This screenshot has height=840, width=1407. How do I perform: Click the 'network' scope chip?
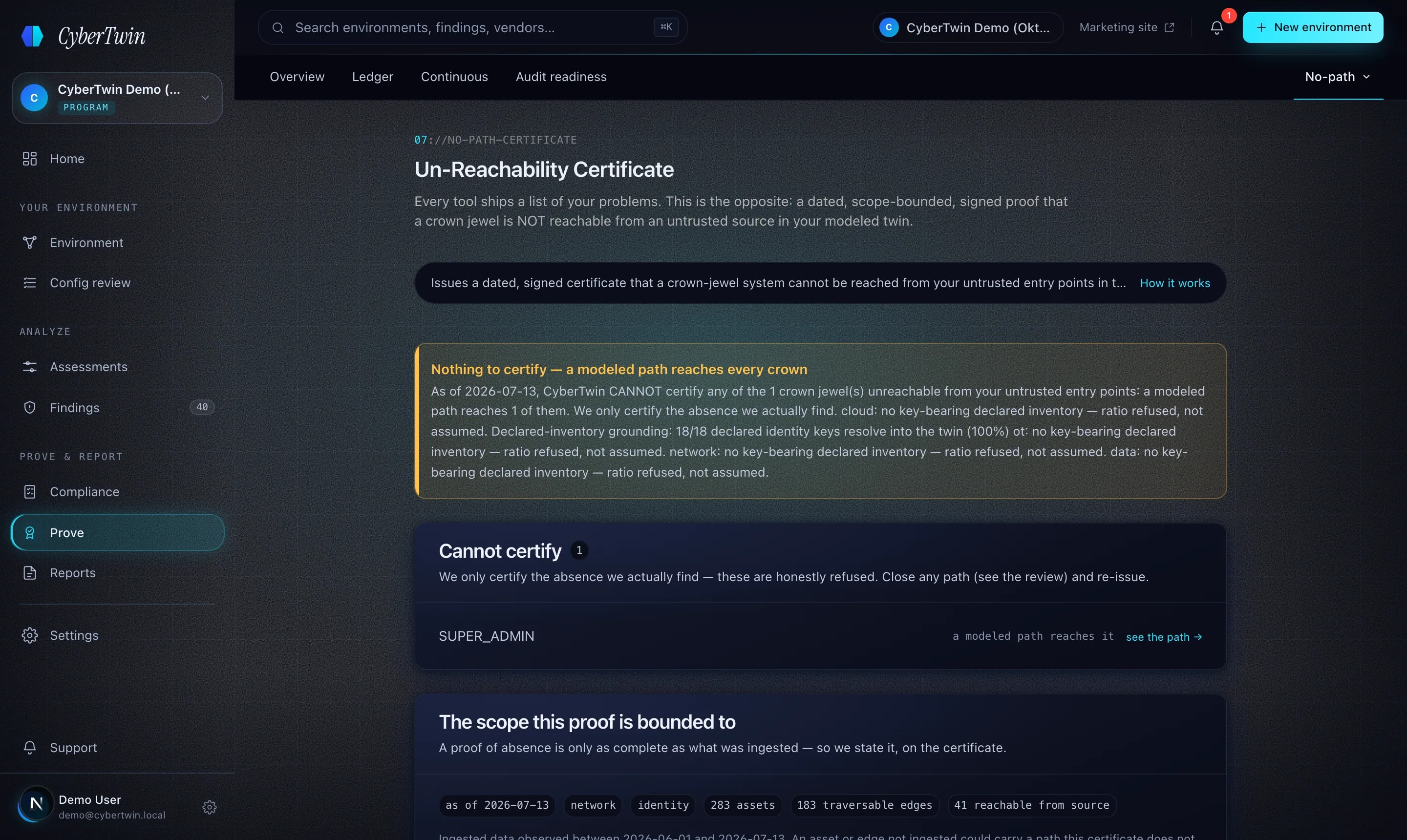593,805
